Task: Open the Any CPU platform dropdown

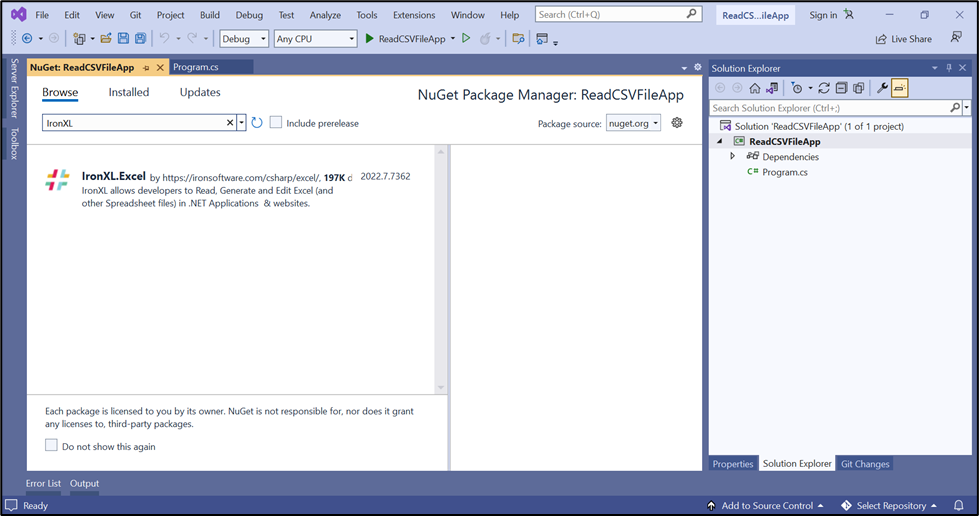Action: [x=315, y=39]
